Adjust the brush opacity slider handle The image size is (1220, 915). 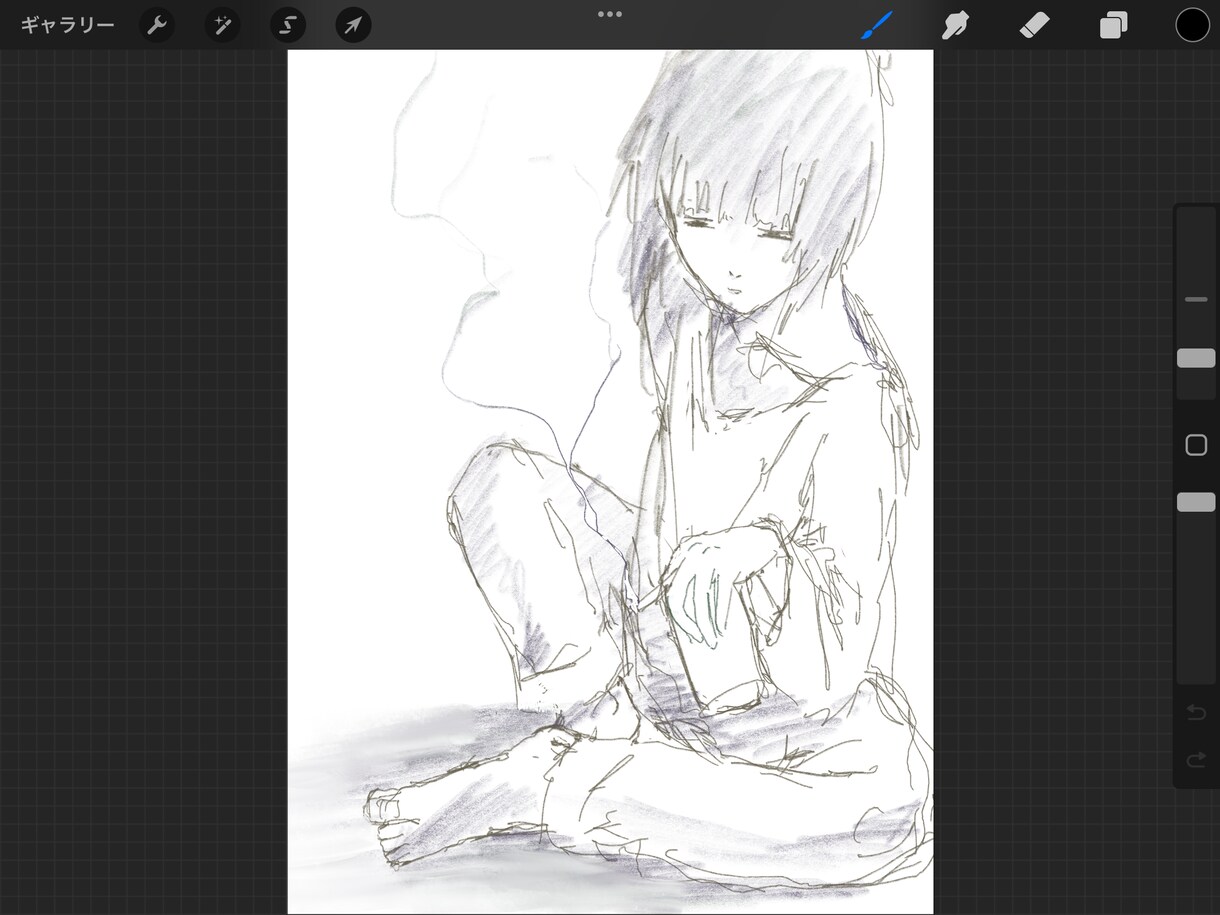[1196, 502]
